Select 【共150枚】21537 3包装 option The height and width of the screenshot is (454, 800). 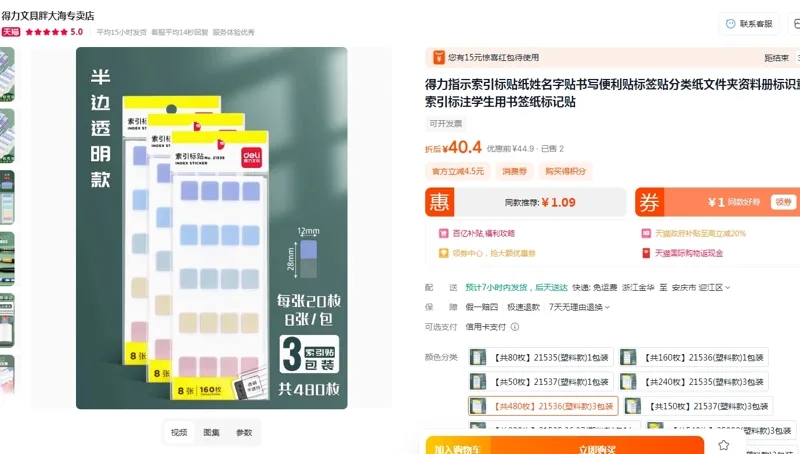coord(698,407)
